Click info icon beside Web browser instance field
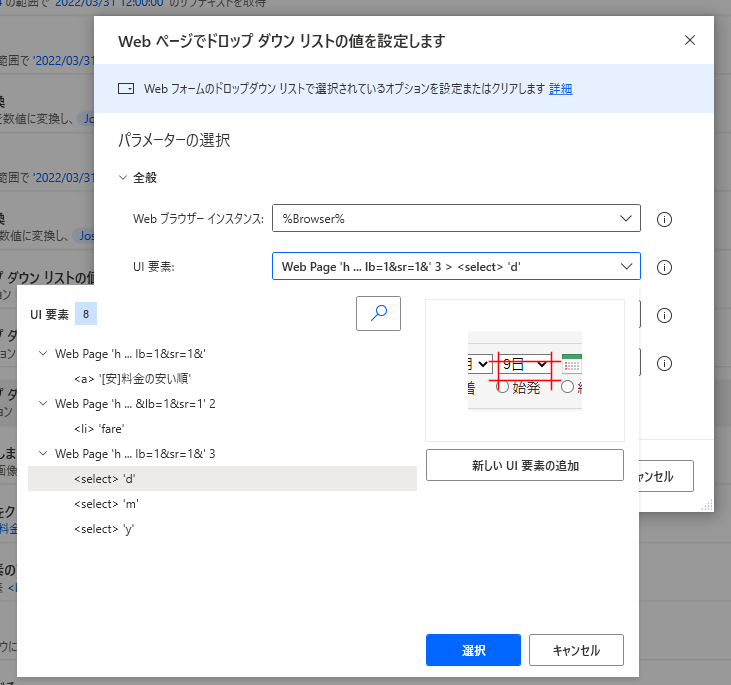Viewport: 731px width, 685px height. point(663,219)
